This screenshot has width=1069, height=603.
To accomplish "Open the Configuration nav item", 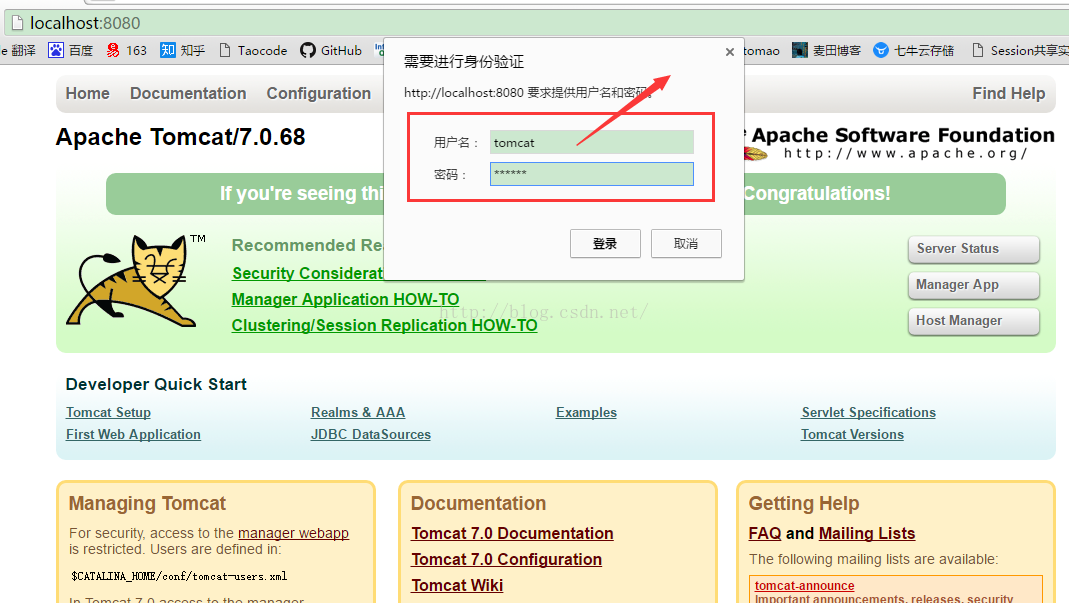I will [318, 93].
